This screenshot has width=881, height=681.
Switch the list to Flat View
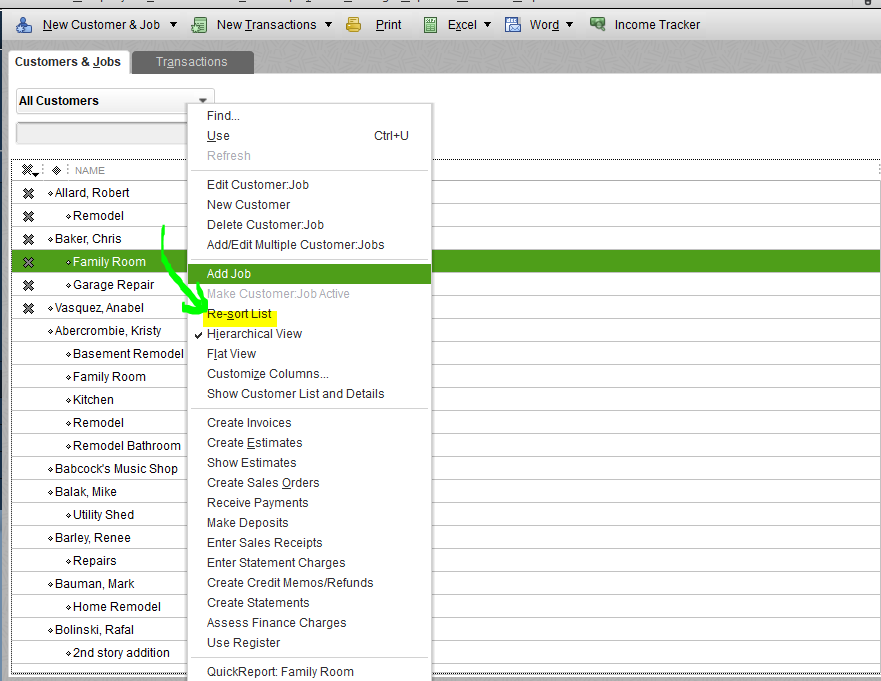click(x=231, y=353)
